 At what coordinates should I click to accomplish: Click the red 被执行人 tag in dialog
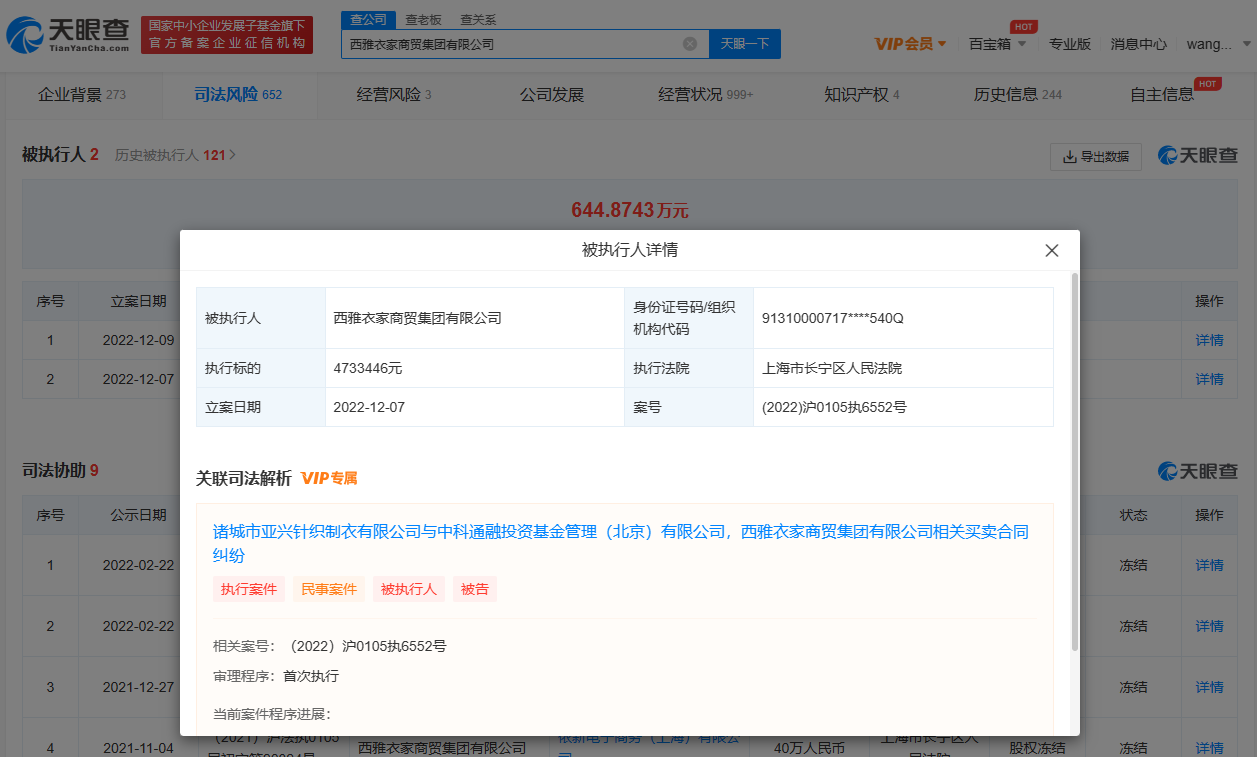[409, 589]
